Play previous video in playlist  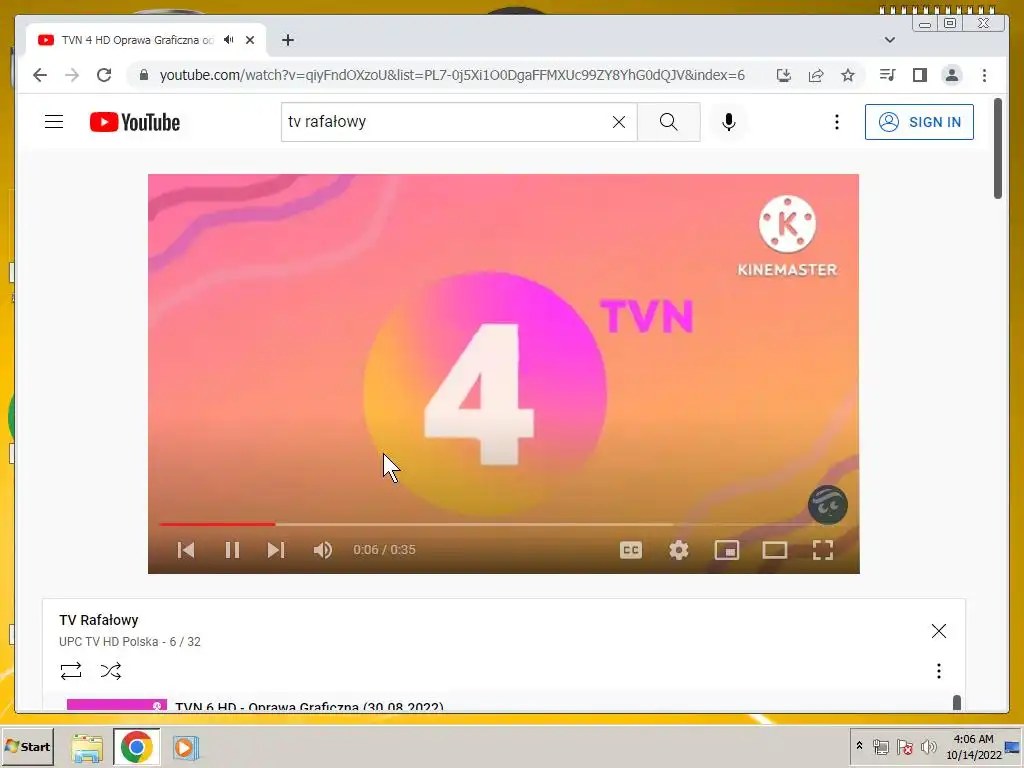pyautogui.click(x=186, y=550)
